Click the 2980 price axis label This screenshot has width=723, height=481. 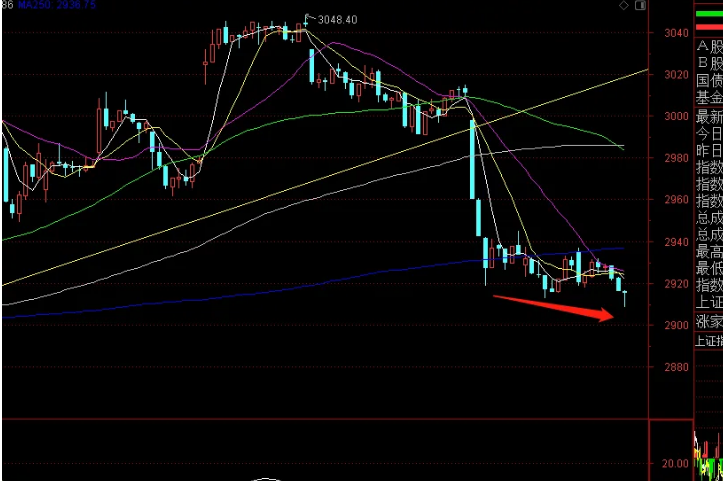click(x=676, y=158)
